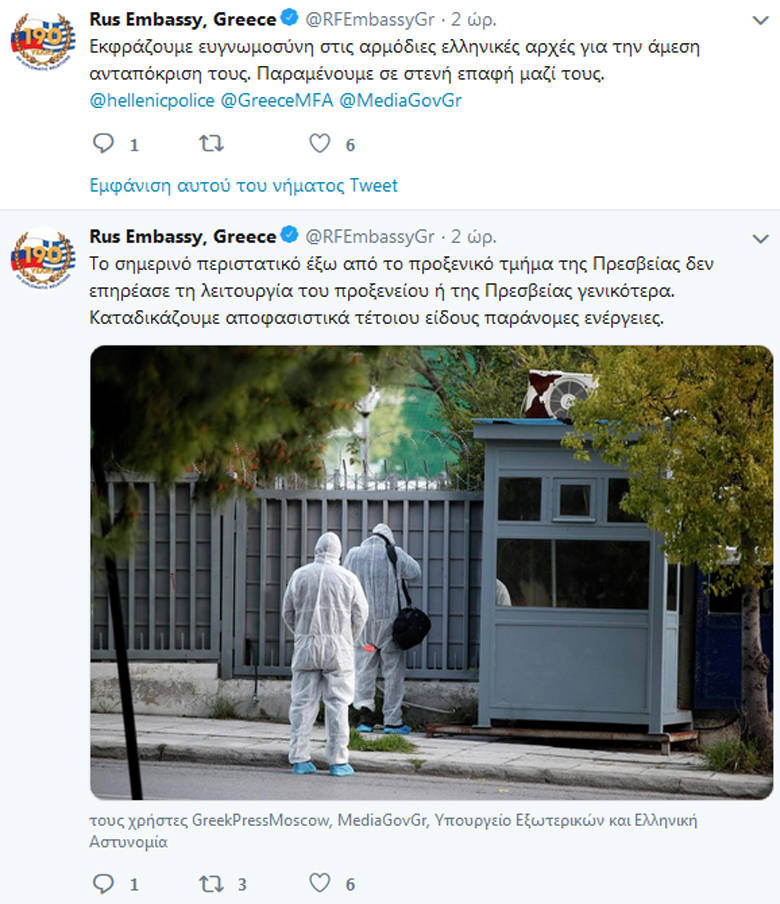Image resolution: width=780 pixels, height=904 pixels.
Task: Retweet the first tweet
Action: (211, 143)
